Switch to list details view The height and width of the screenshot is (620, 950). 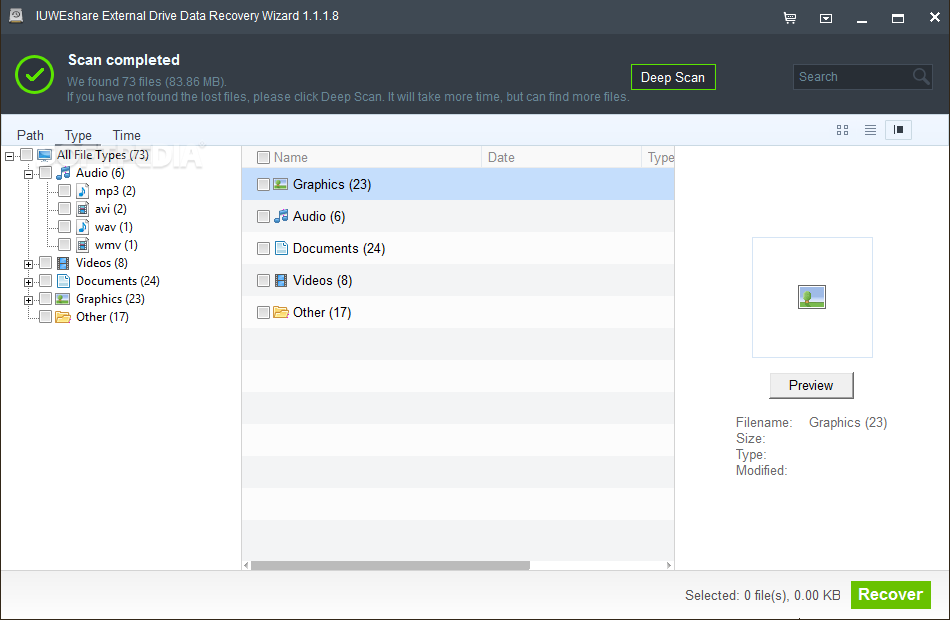(x=870, y=130)
